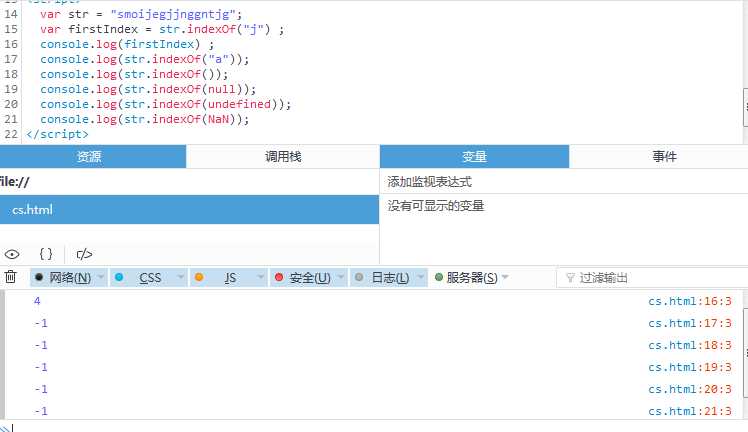Open dropdown arrow next to JS
This screenshot has height=432, width=748.
(x=260, y=277)
